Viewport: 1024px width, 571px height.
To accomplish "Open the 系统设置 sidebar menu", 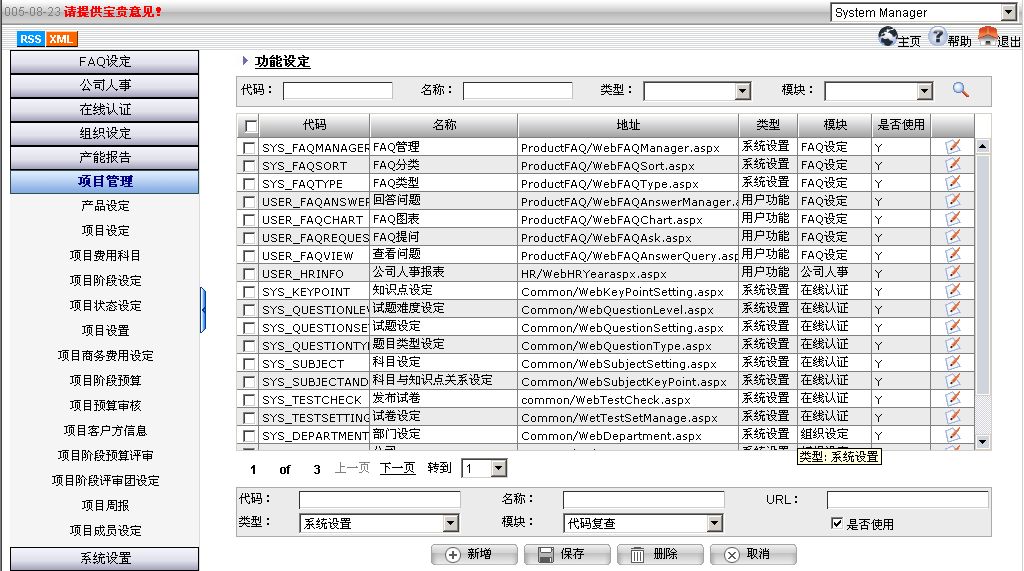I will coord(104,559).
